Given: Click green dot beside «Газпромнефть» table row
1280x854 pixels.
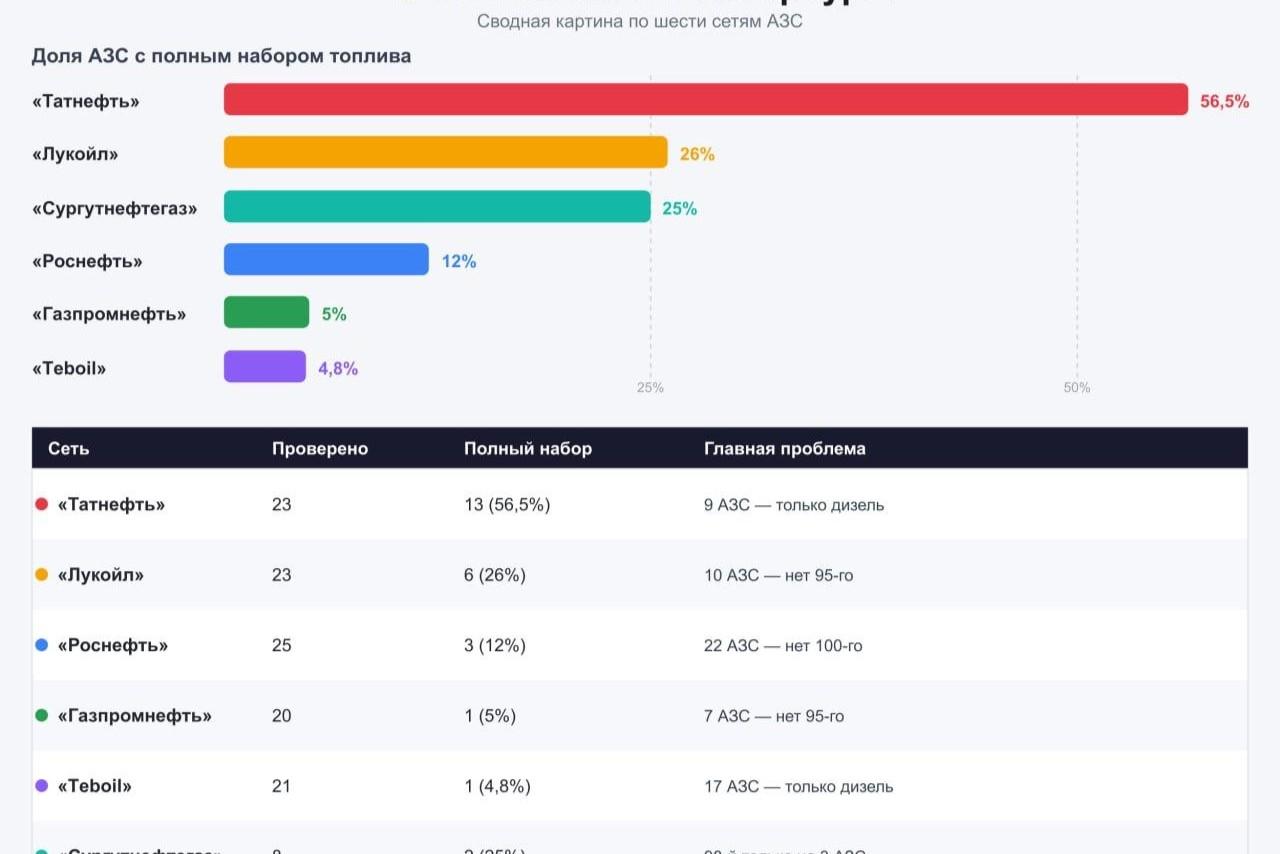Looking at the screenshot, I should [41, 715].
